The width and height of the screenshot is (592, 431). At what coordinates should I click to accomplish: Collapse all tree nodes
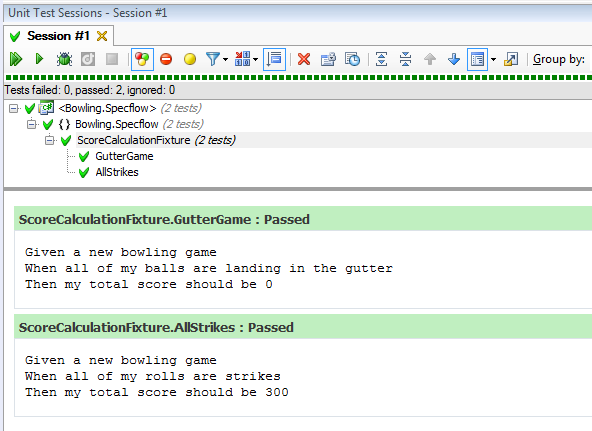(x=405, y=59)
